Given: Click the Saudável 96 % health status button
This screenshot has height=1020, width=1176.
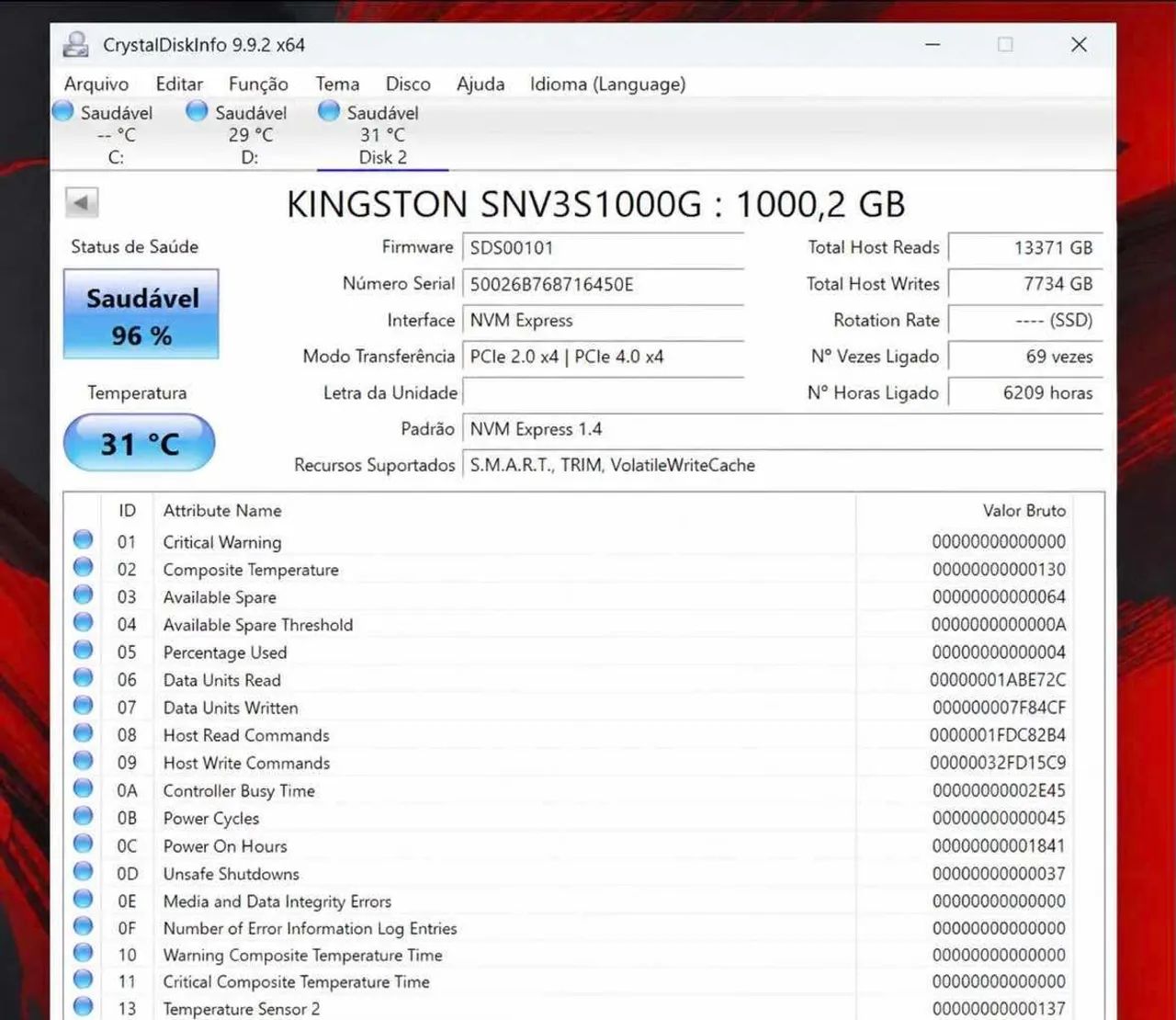Looking at the screenshot, I should click(x=141, y=314).
